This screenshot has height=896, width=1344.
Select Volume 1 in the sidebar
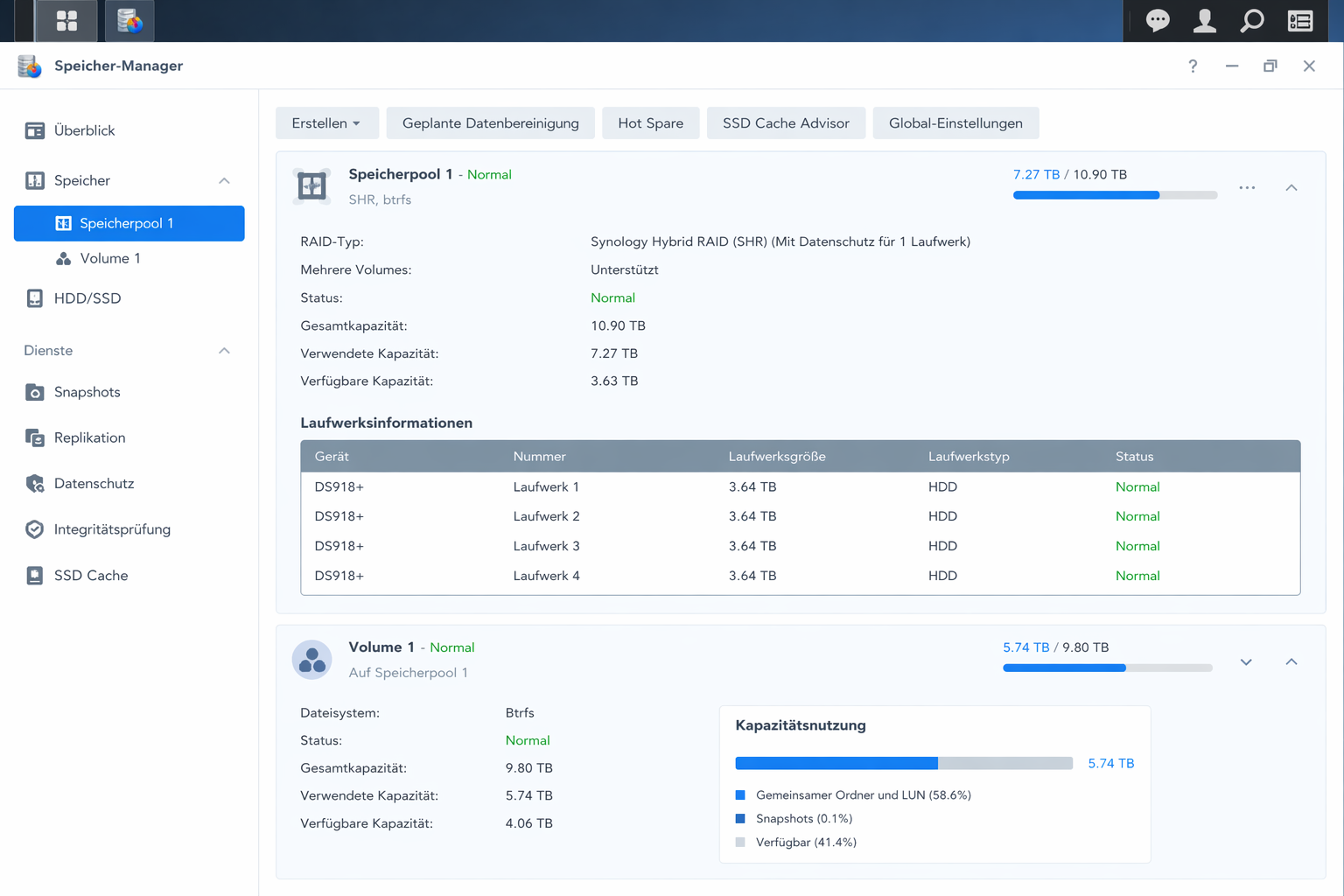pos(110,259)
